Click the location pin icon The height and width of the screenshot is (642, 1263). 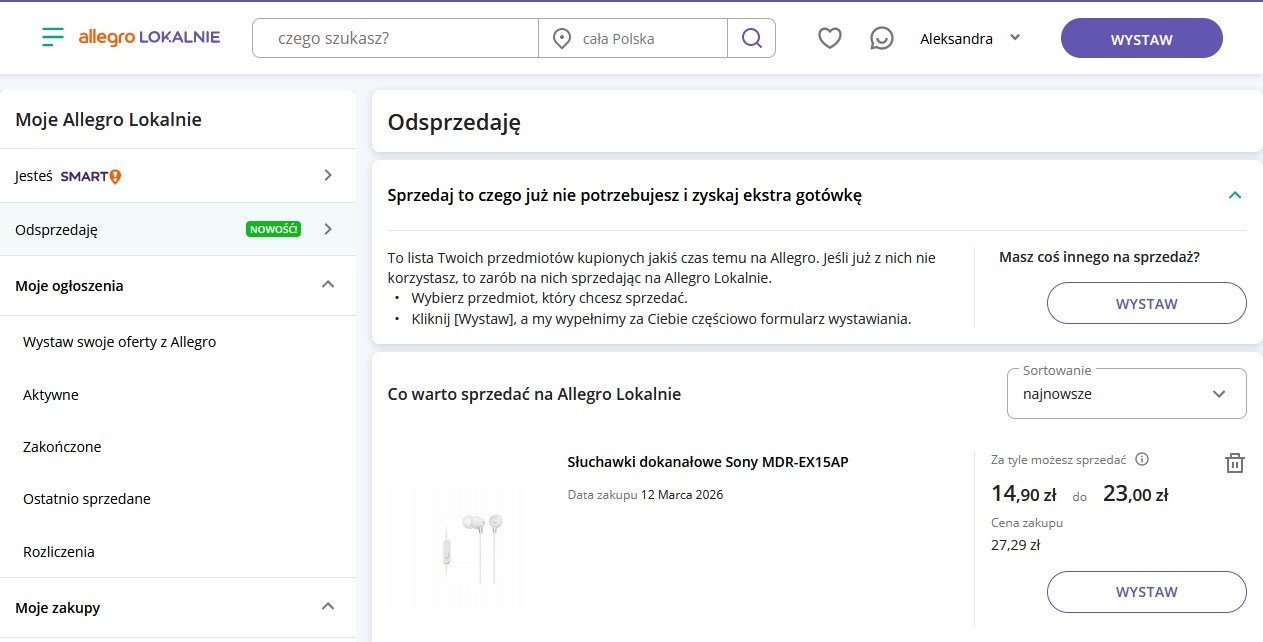(x=562, y=39)
